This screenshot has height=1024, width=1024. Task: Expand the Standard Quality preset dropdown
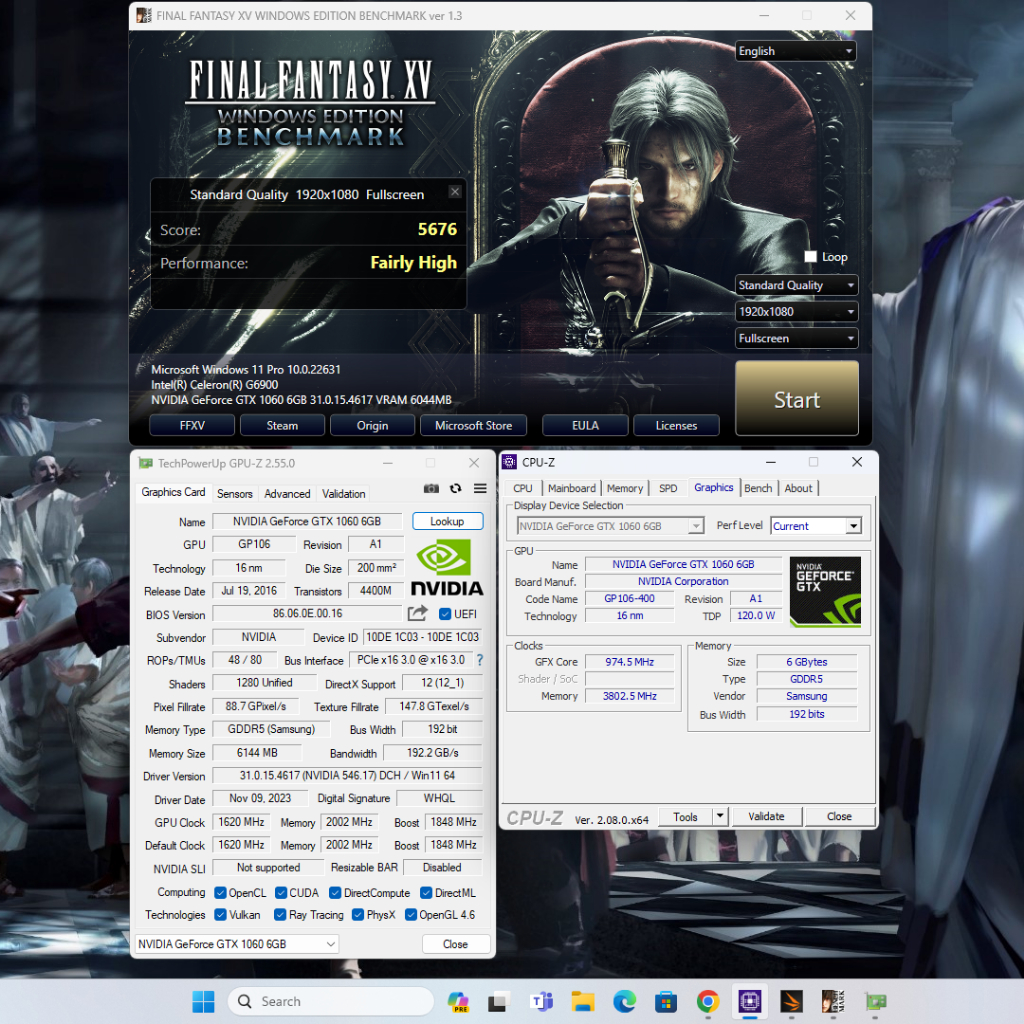click(x=796, y=285)
